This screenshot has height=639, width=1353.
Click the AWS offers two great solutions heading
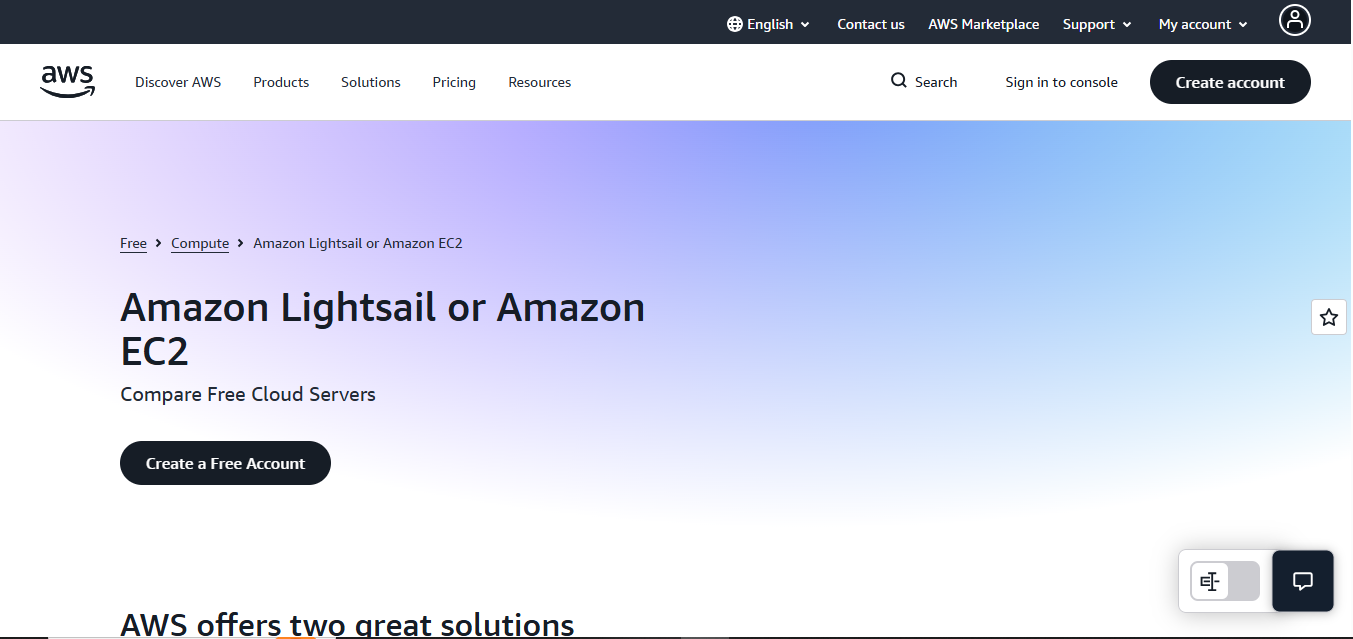[347, 625]
